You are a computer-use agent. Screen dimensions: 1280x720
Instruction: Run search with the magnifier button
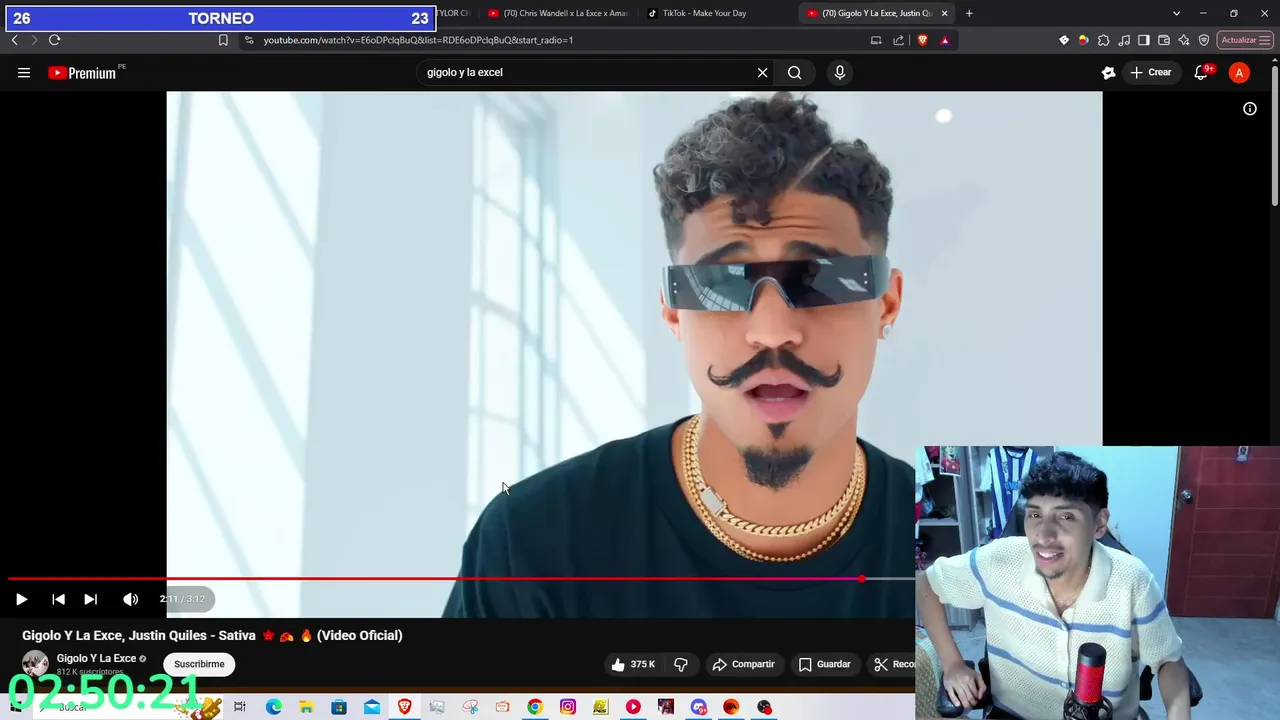[794, 72]
